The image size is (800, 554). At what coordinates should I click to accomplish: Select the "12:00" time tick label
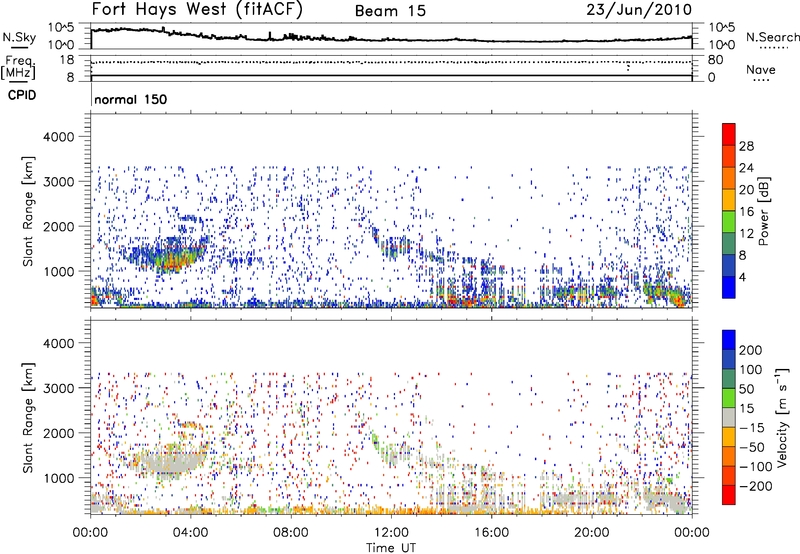pos(391,533)
